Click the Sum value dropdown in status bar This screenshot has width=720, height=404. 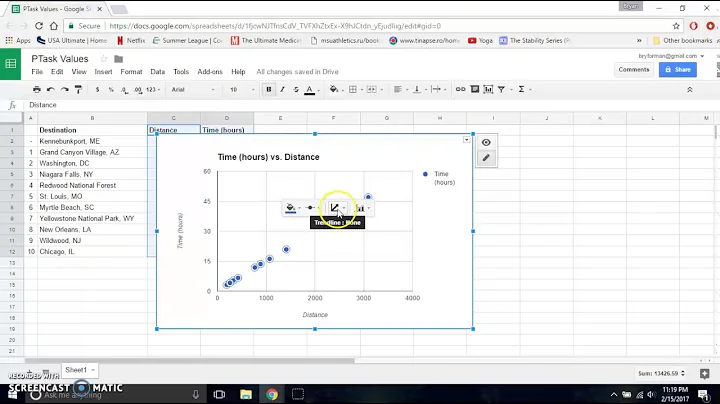click(661, 373)
